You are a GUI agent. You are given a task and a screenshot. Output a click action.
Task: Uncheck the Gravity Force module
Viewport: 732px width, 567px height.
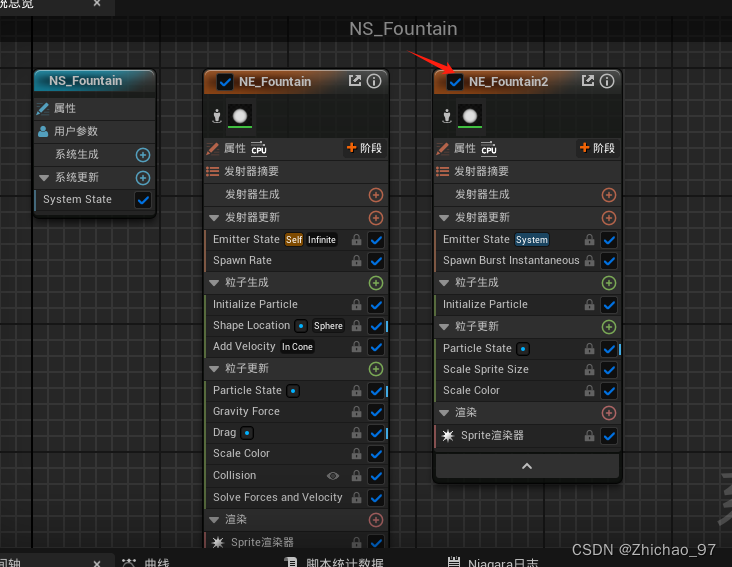[x=376, y=412]
